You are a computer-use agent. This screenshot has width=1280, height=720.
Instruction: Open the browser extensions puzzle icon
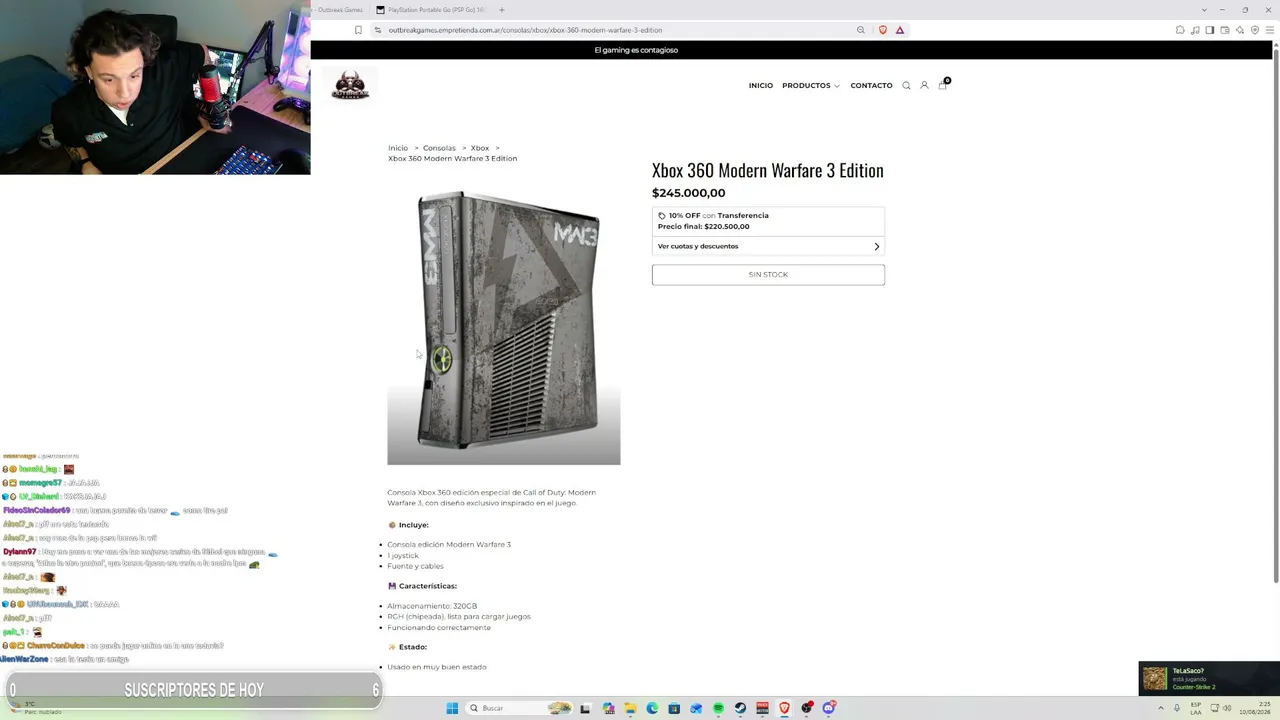1180,30
